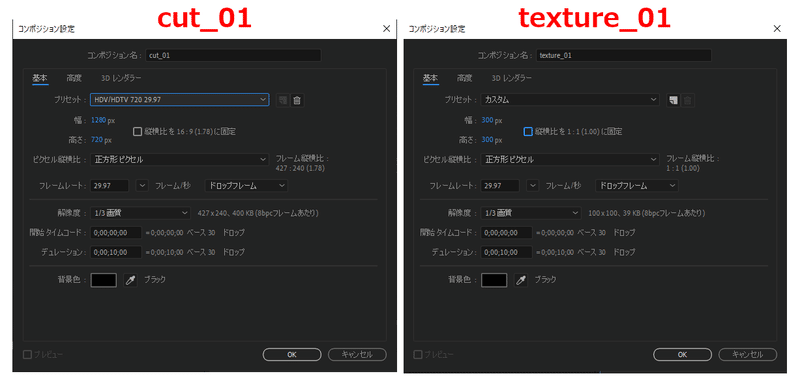The image size is (800, 385).
Task: Expand frame rate arrow dropdown in texture_01 dialog
Action: 533,186
